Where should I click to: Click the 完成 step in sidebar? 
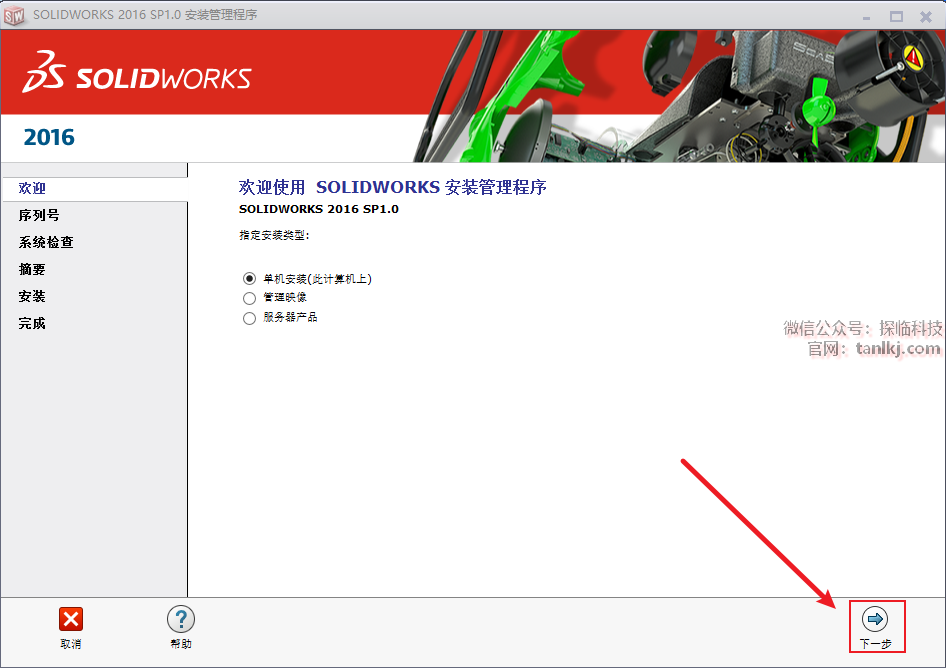(x=32, y=323)
